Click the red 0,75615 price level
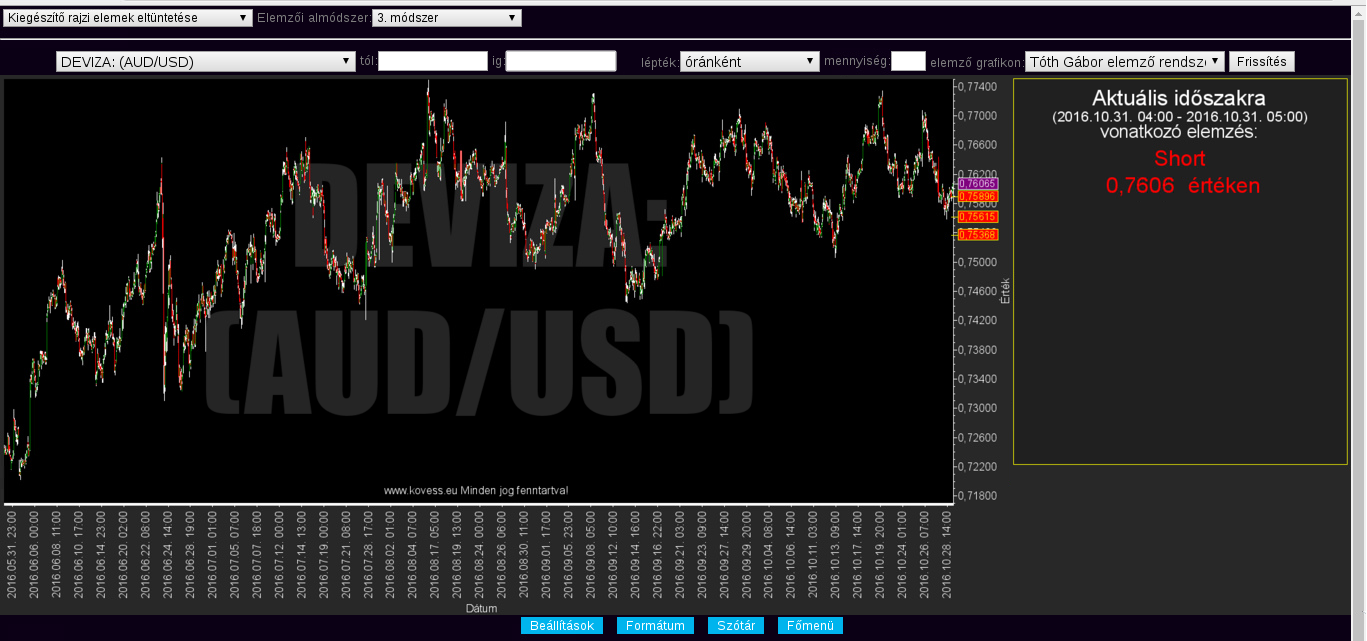 [x=977, y=217]
